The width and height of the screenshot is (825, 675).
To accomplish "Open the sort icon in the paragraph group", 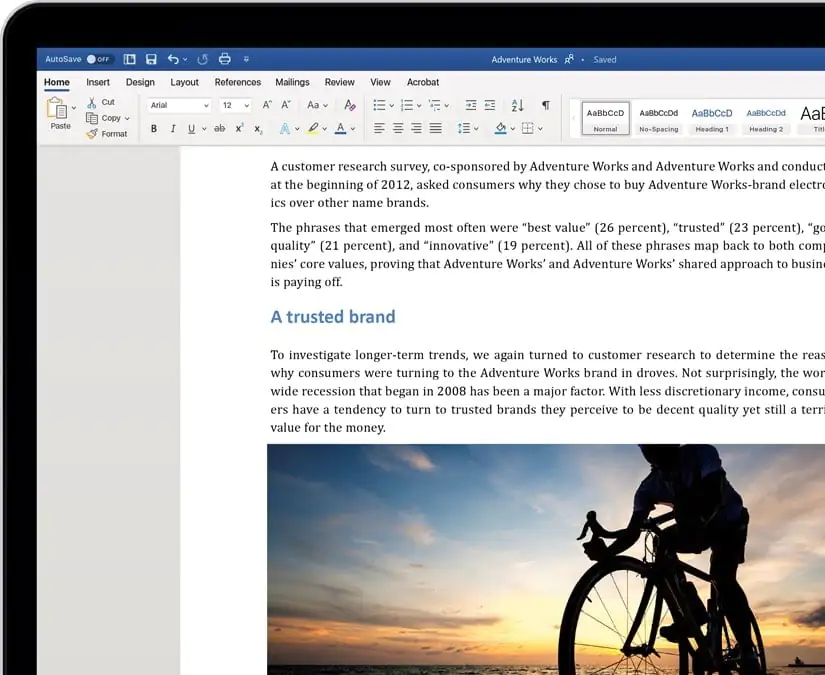I will tap(519, 106).
